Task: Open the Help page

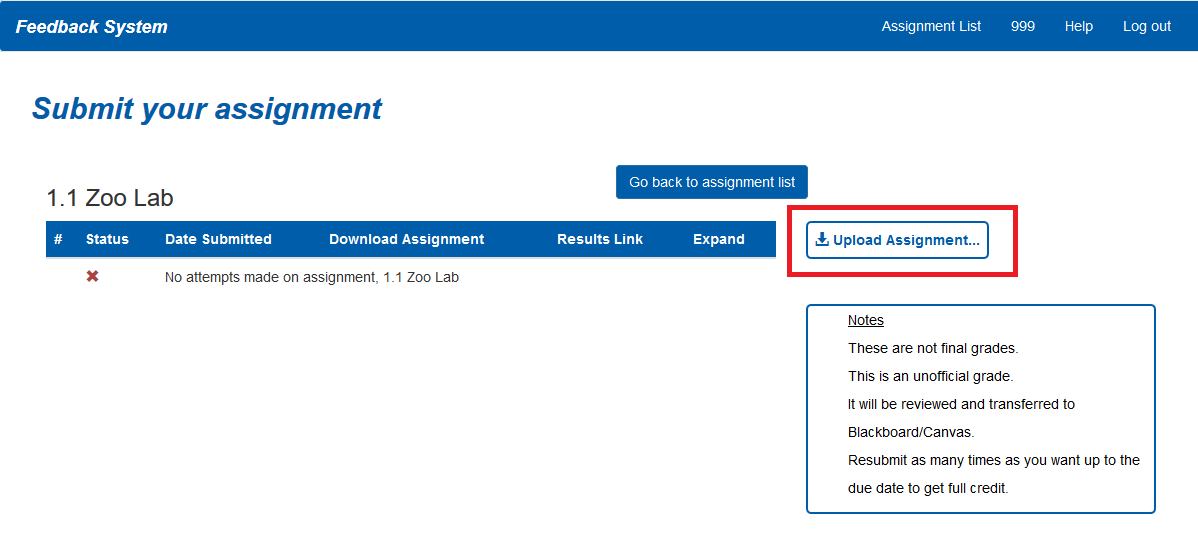Action: coord(1078,26)
